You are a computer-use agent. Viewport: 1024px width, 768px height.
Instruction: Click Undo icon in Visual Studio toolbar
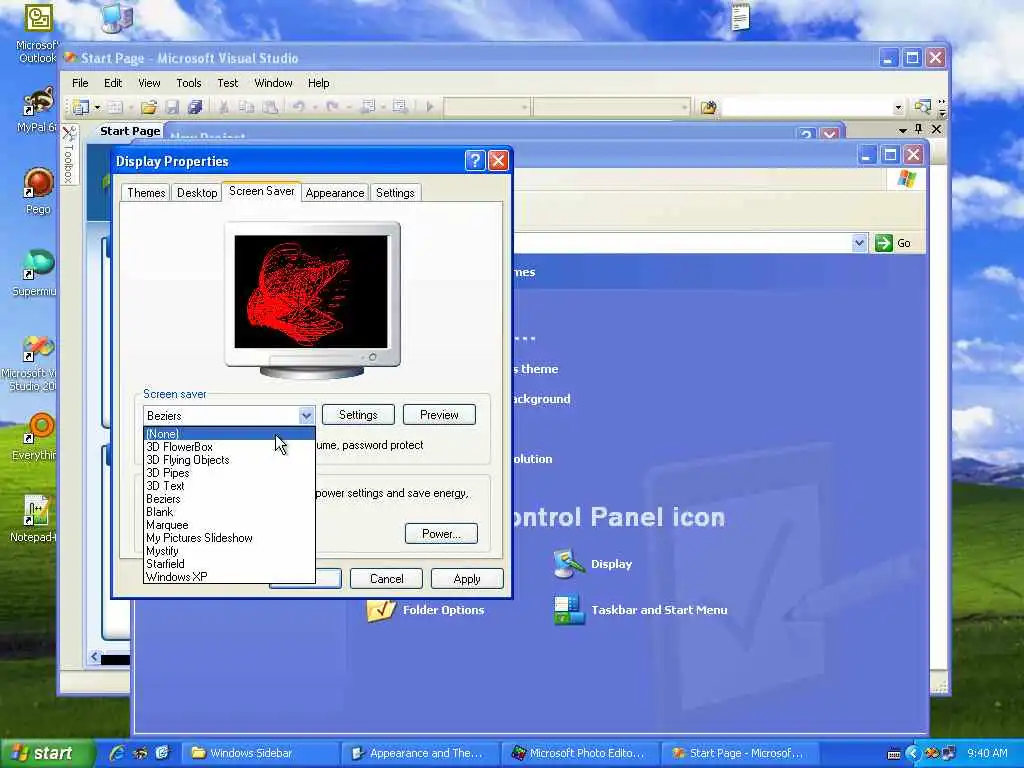298,106
